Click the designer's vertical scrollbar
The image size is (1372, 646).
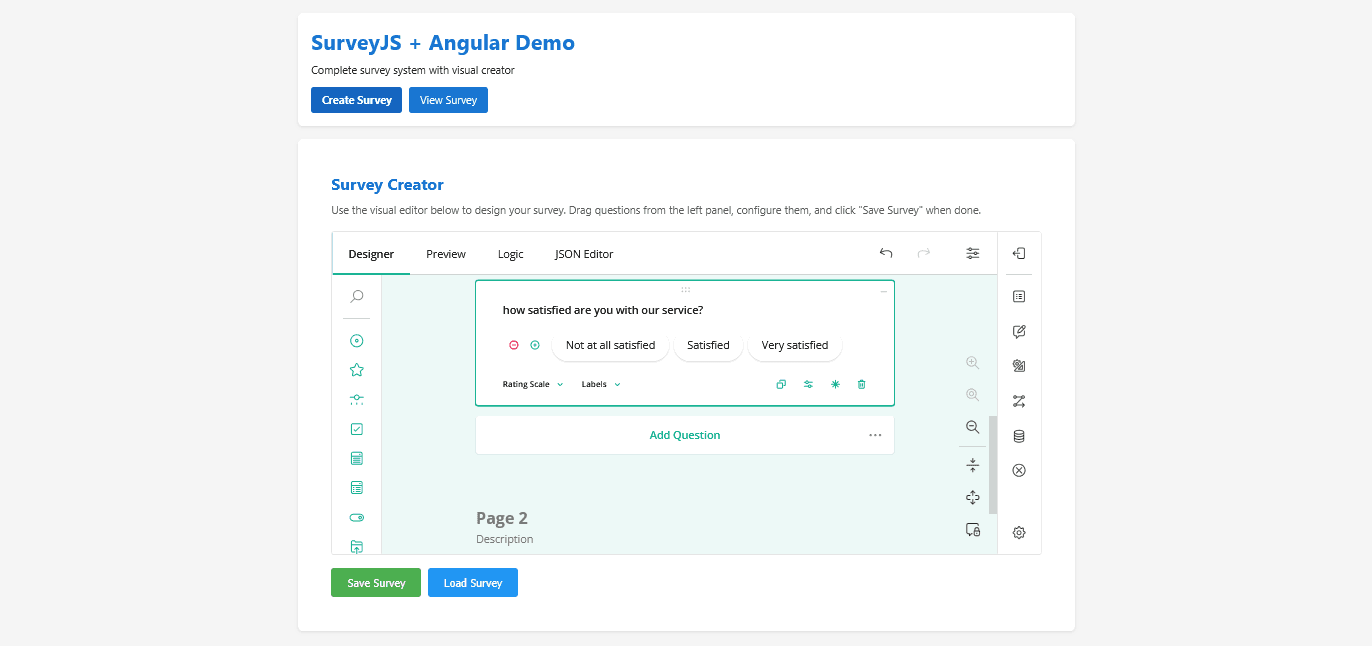[x=992, y=465]
